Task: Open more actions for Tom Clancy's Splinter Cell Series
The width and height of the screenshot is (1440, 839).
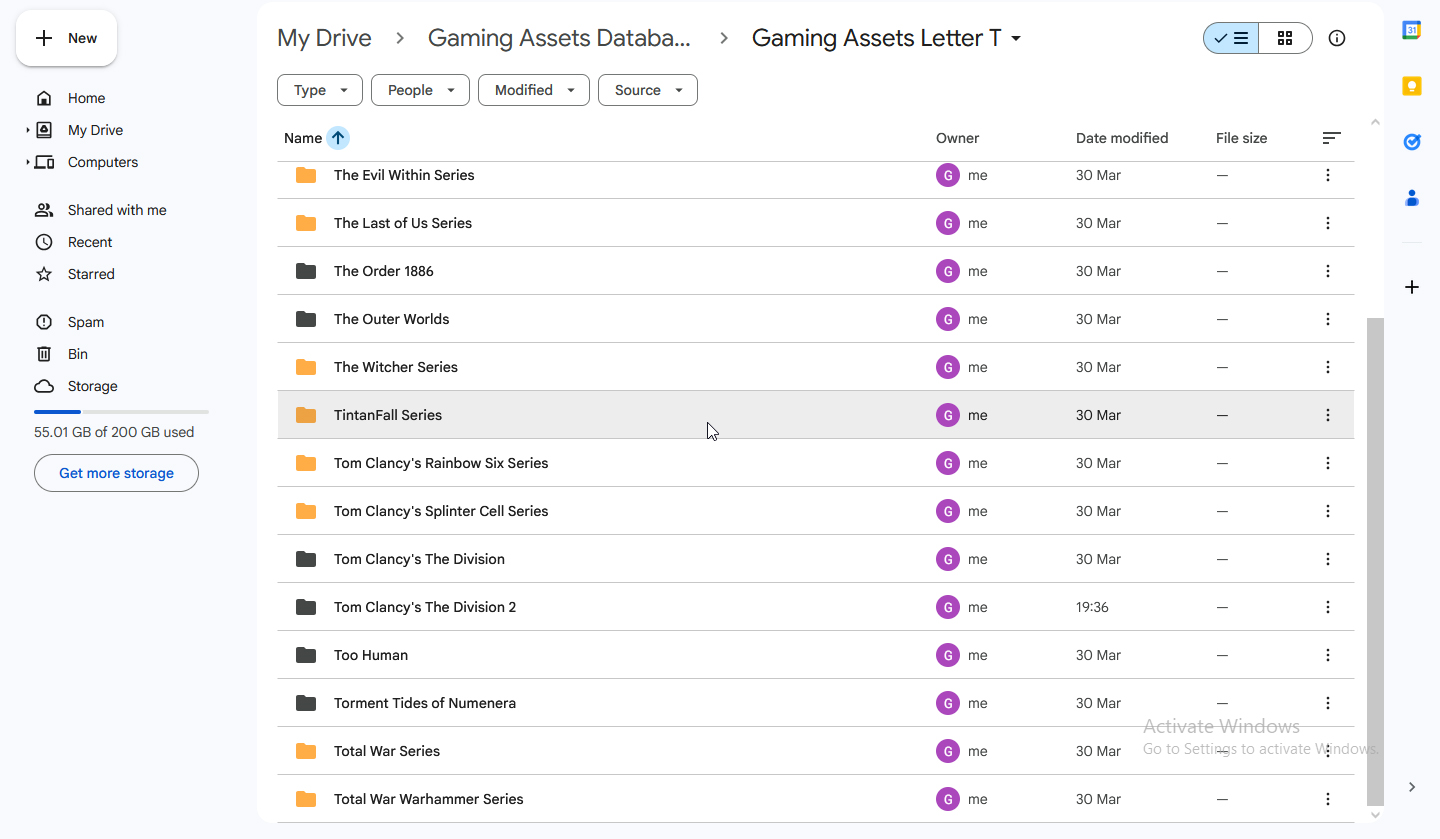Action: point(1328,511)
